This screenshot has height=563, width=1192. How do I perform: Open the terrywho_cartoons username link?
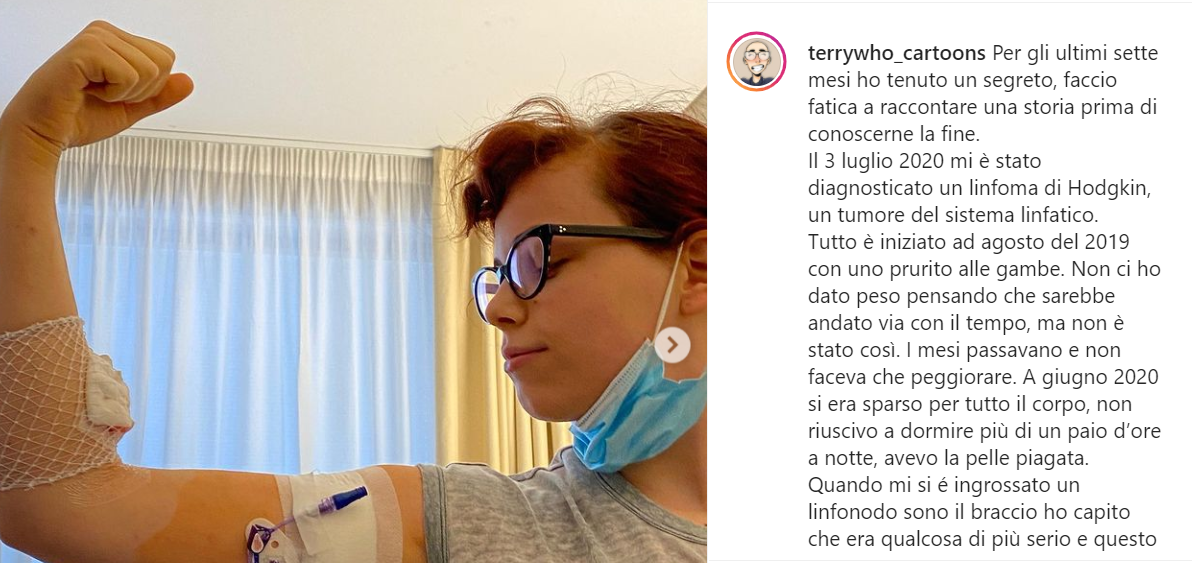point(898,55)
